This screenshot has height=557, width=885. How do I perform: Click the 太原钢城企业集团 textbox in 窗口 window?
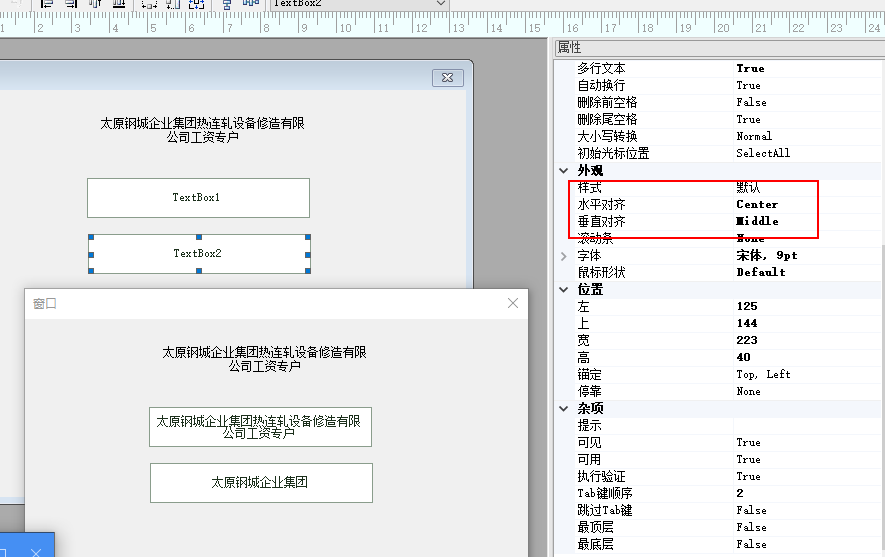click(261, 483)
